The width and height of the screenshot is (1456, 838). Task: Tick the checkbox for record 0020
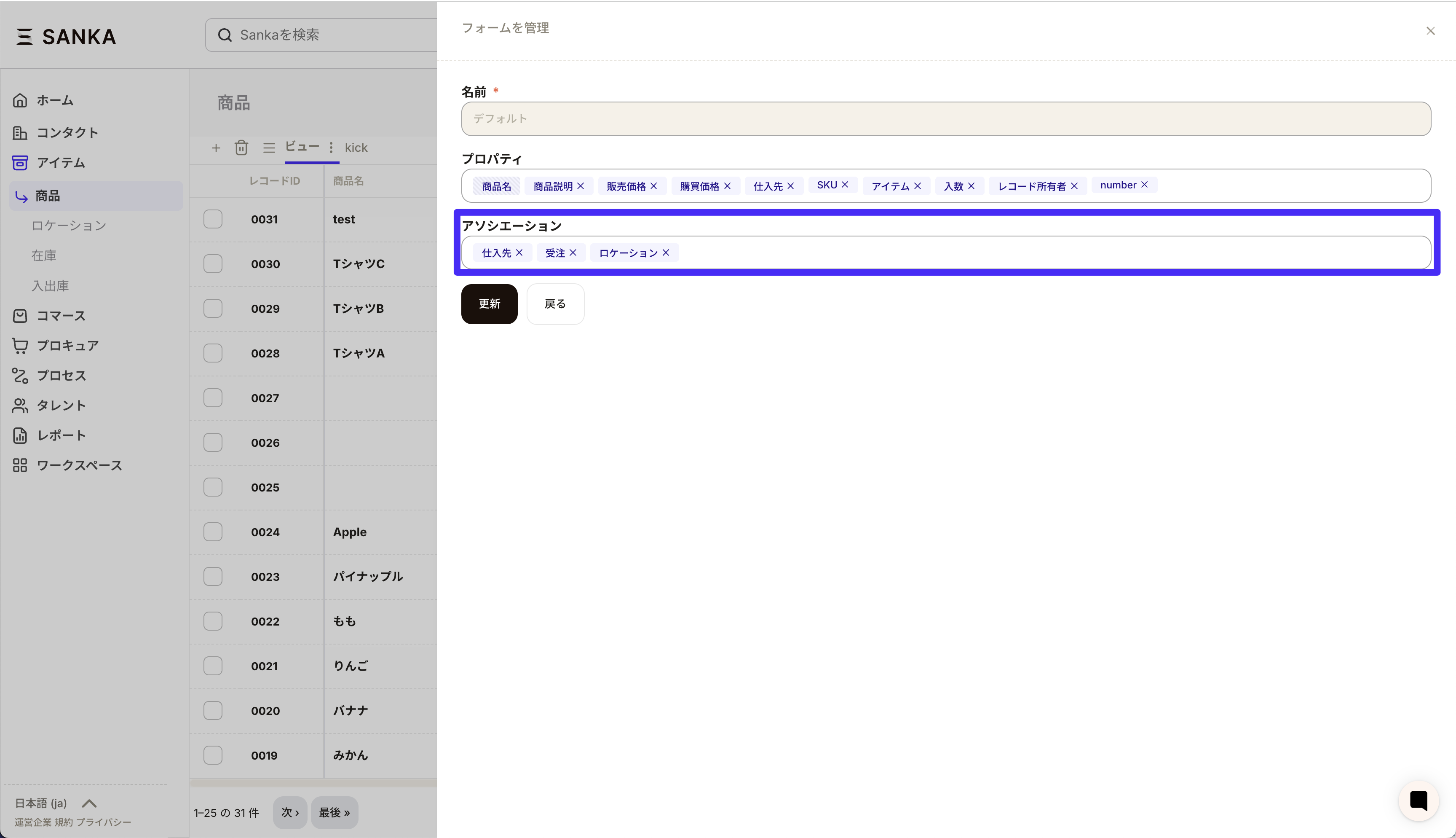point(213,710)
